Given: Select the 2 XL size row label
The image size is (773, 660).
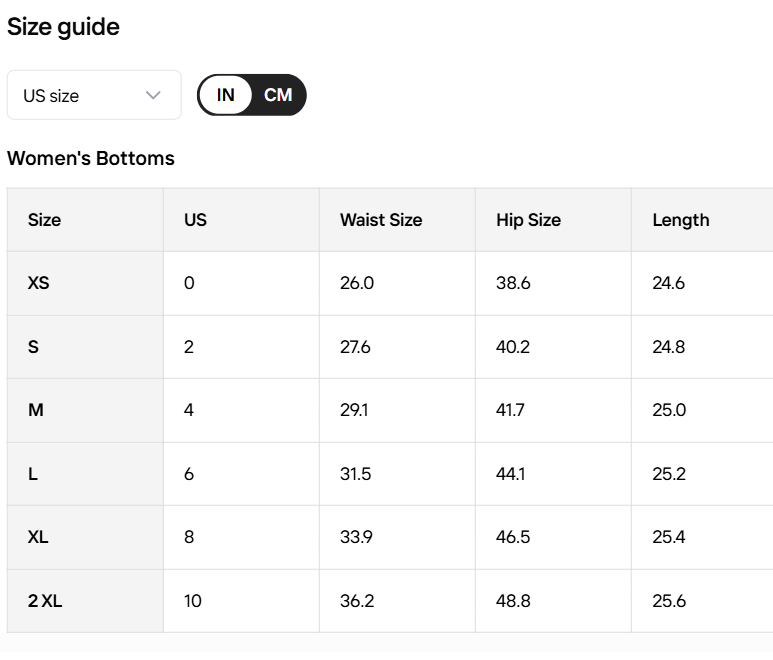Looking at the screenshot, I should tap(45, 601).
